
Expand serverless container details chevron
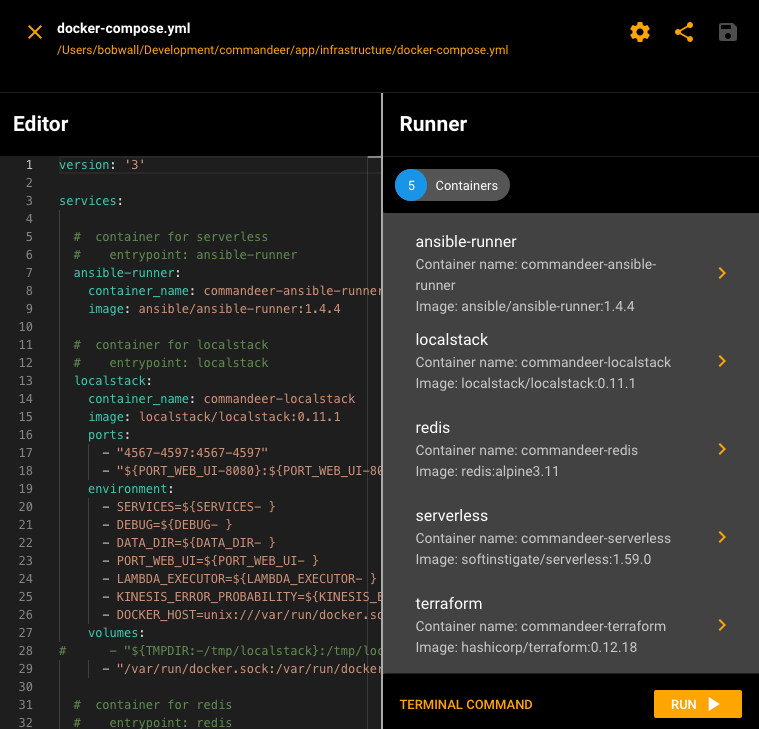[x=722, y=537]
